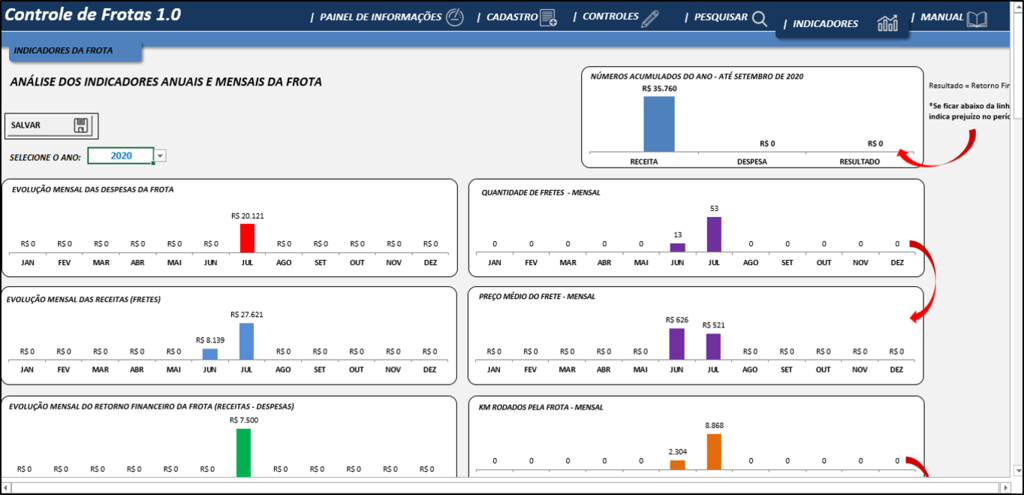
Task: Click the gauge icon beside Painel de Informações
Action: [455, 17]
